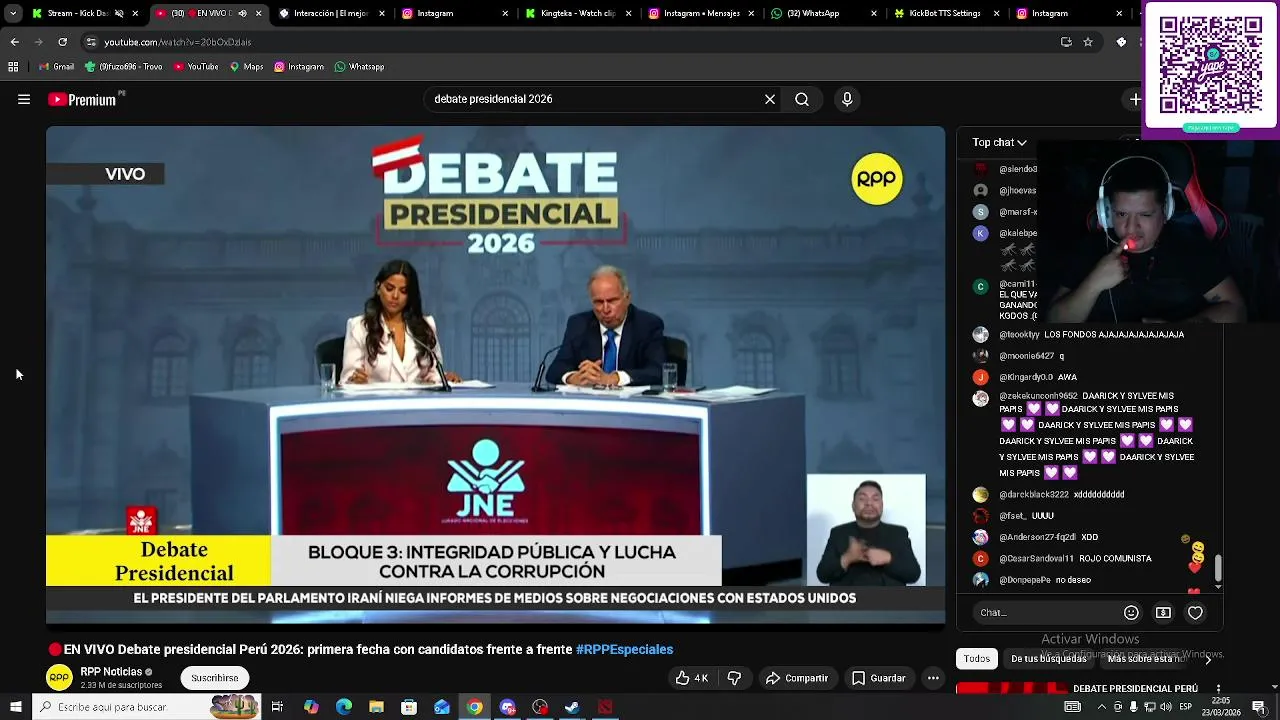
Task: Dislike the video with the thumbs down
Action: [734, 678]
